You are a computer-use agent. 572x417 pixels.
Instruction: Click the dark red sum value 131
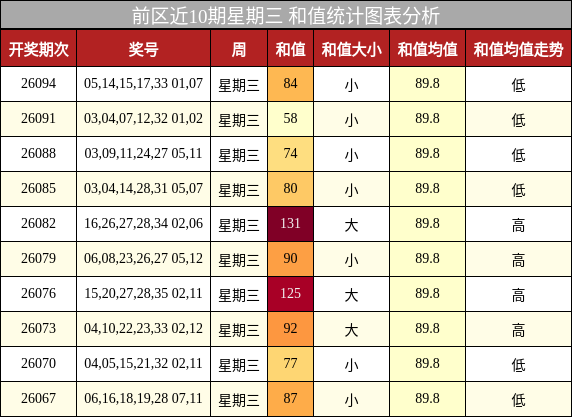(x=290, y=224)
